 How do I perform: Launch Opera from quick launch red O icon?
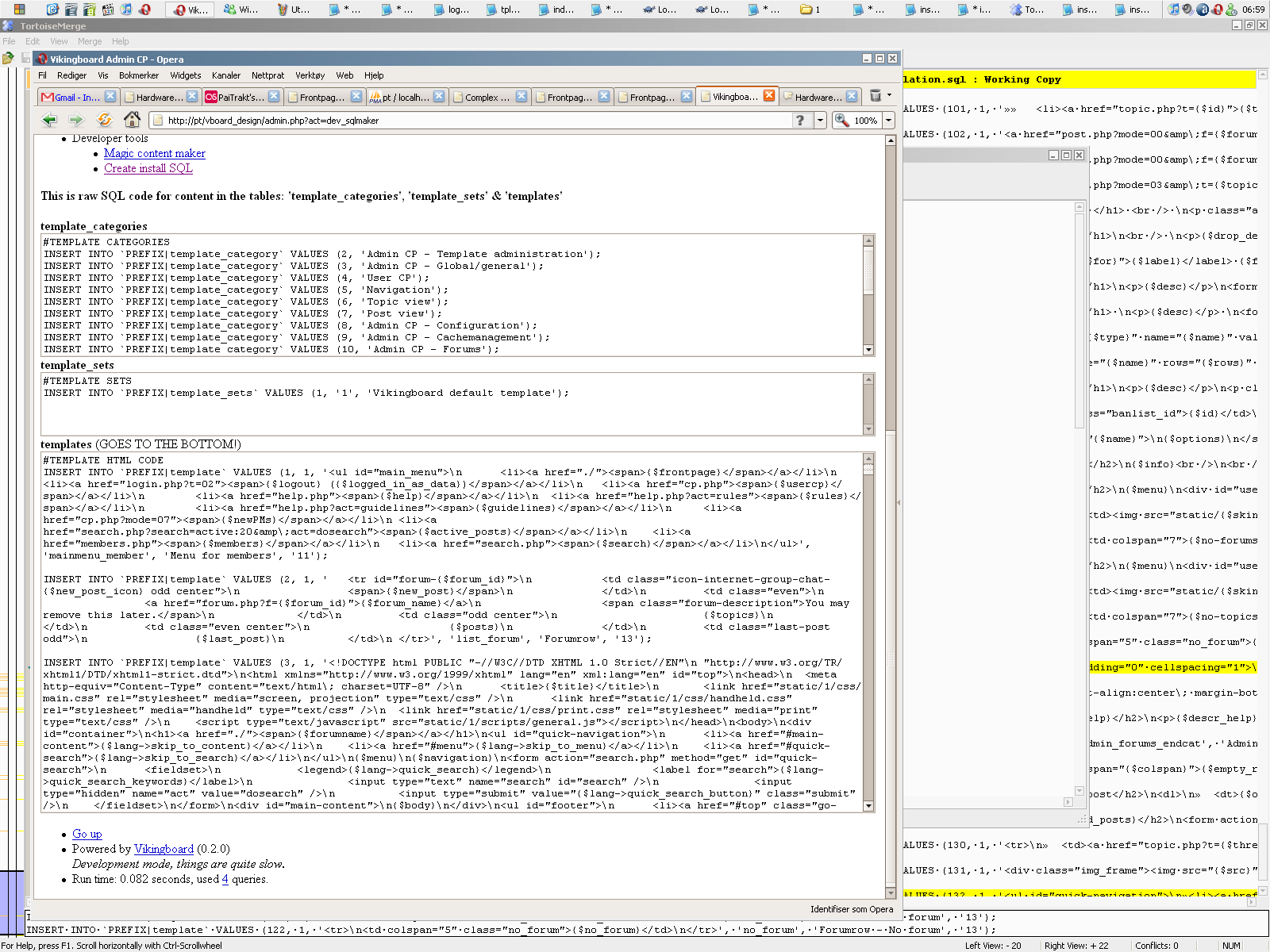[x=144, y=10]
